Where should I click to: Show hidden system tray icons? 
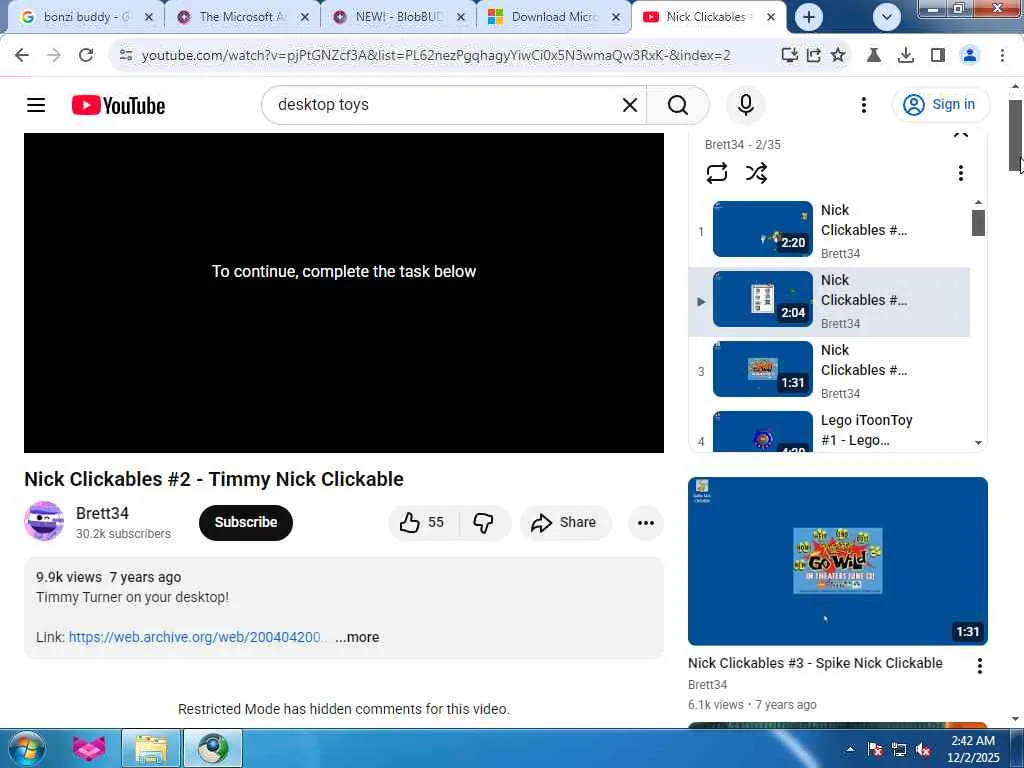(850, 749)
